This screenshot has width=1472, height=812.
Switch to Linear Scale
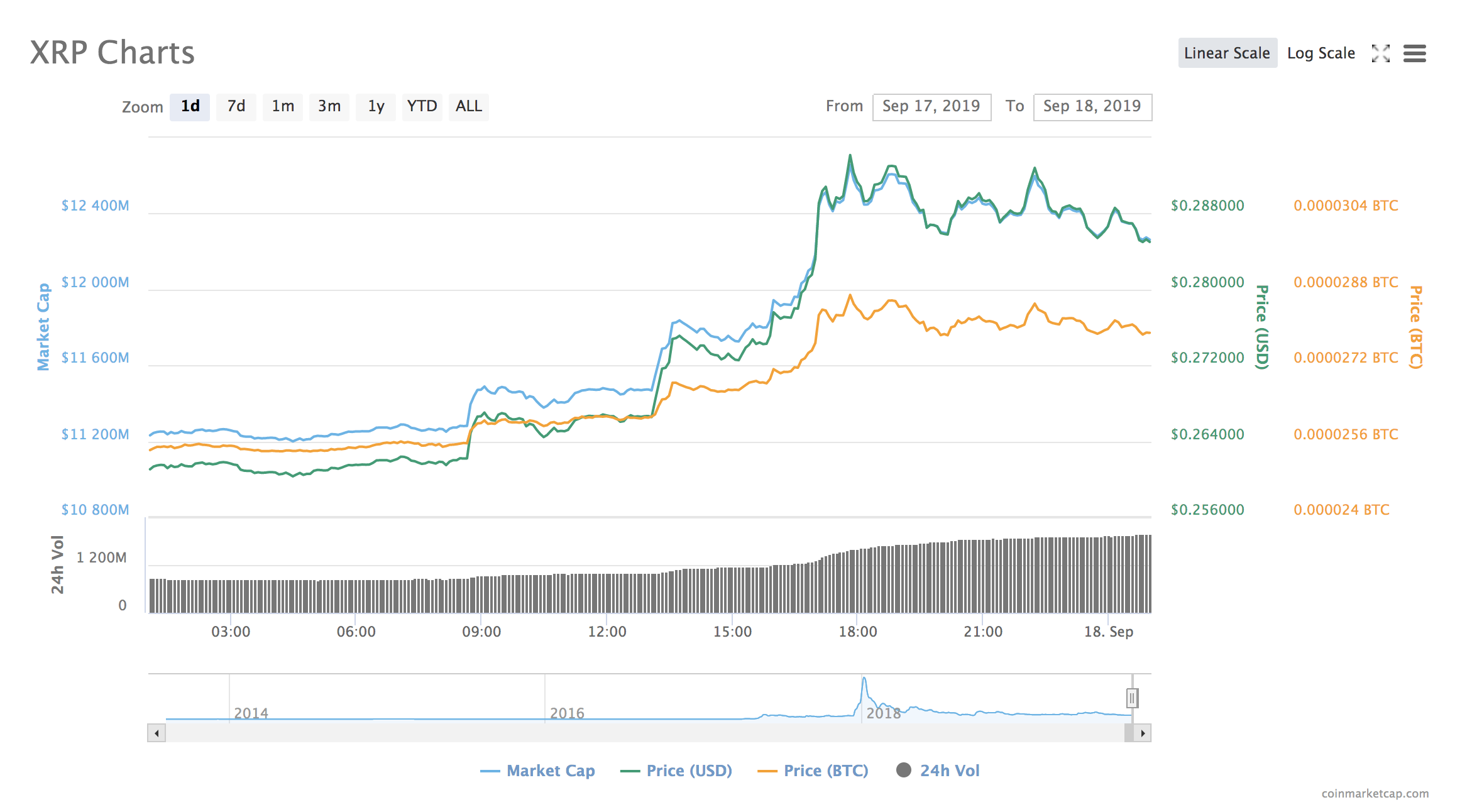pos(1227,53)
